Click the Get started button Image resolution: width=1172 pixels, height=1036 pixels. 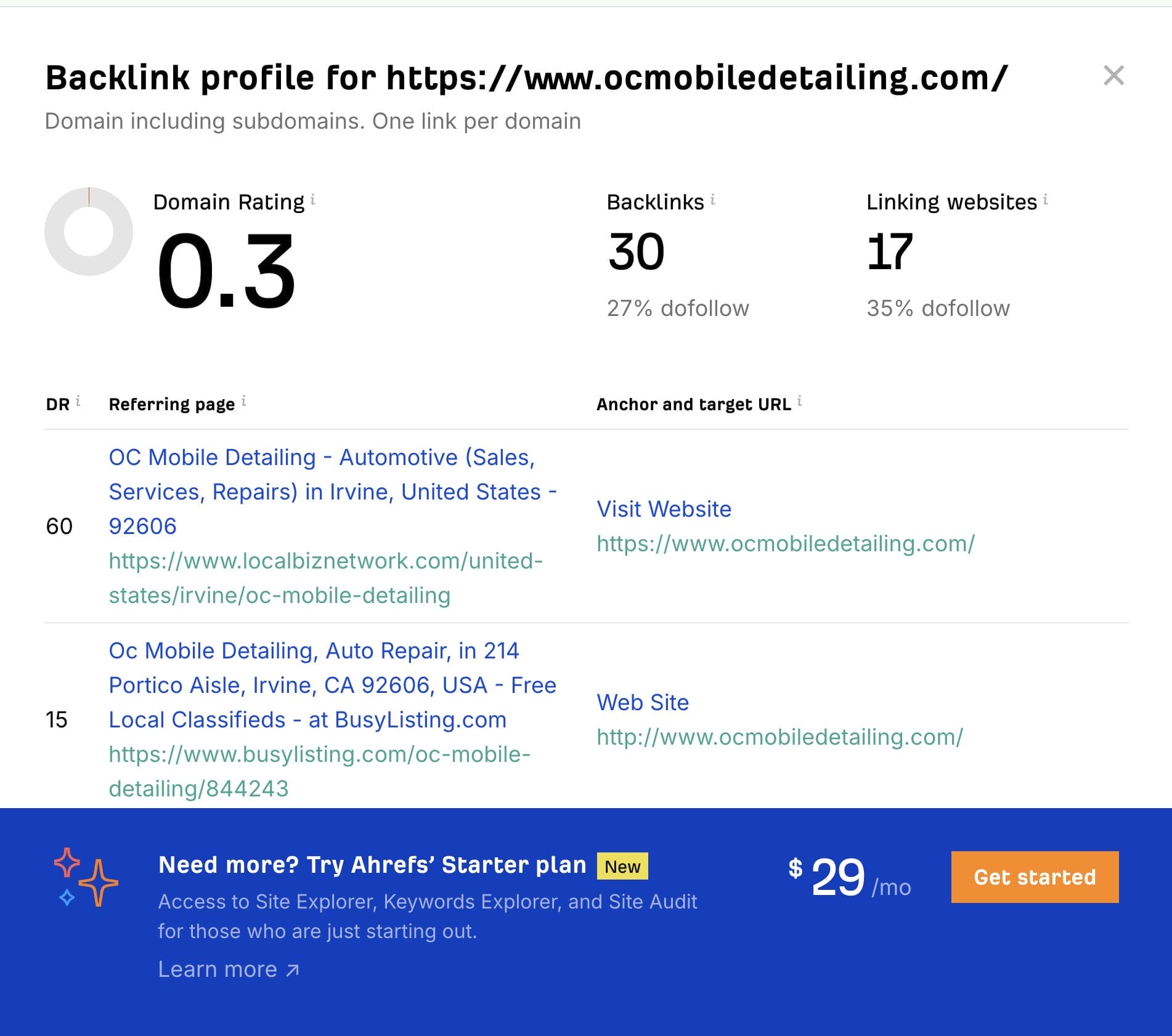1035,876
